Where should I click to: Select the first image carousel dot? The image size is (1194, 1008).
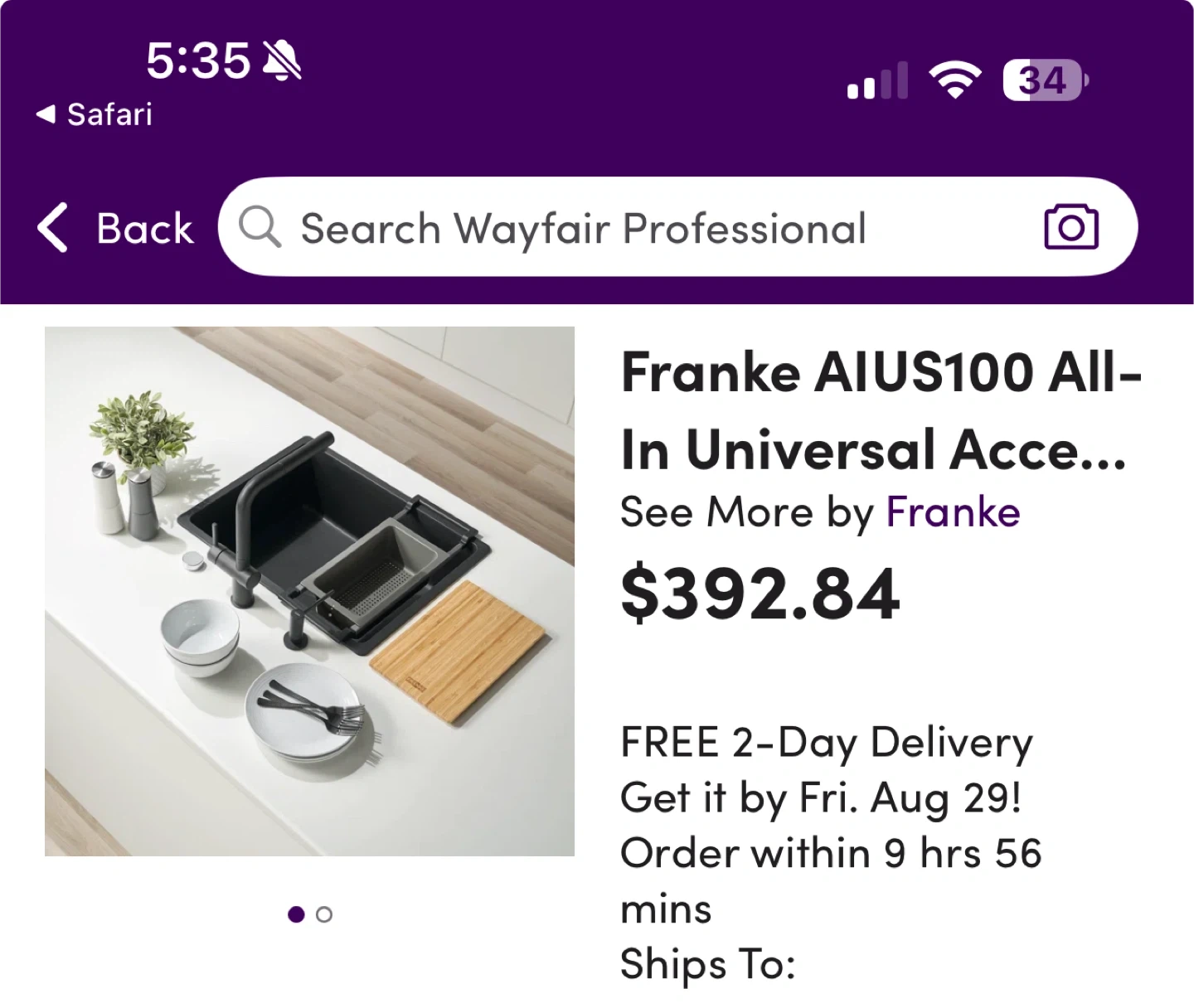coord(296,914)
